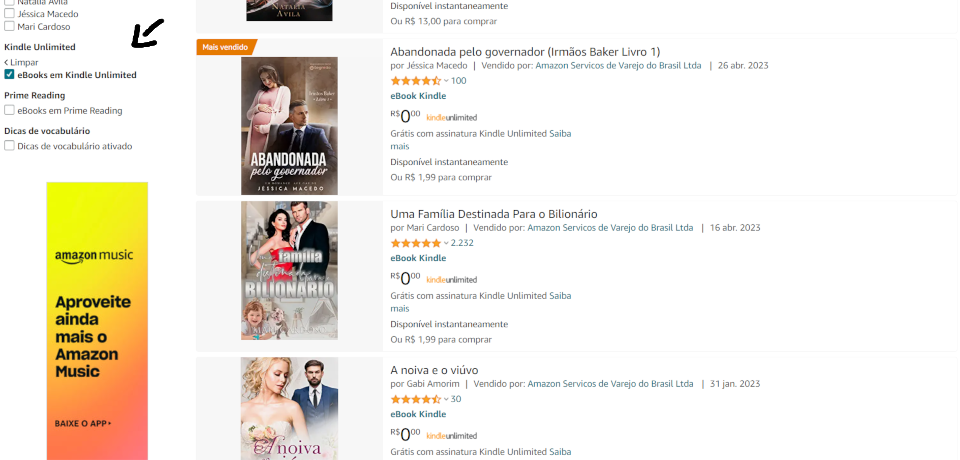960x460 pixels.
Task: Click the star rating of Abandonada pelo governador
Action: [x=415, y=81]
